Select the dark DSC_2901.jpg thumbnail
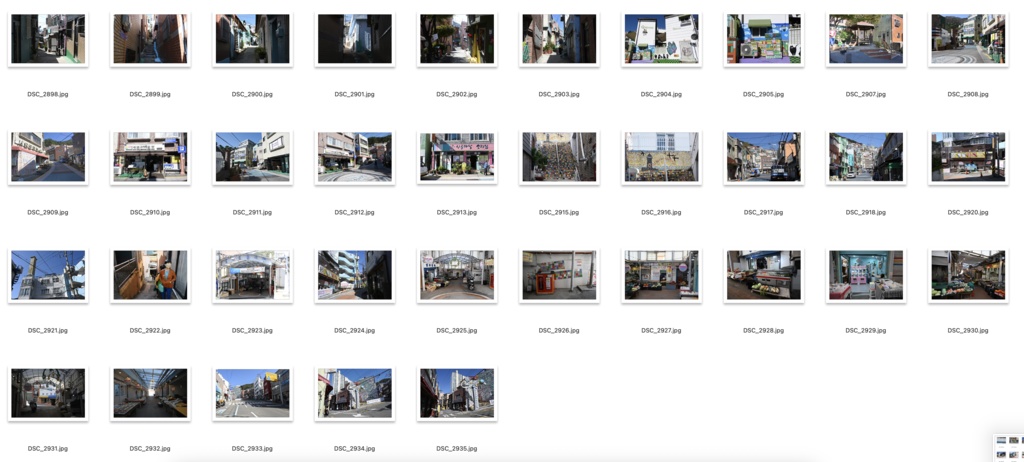 355,39
